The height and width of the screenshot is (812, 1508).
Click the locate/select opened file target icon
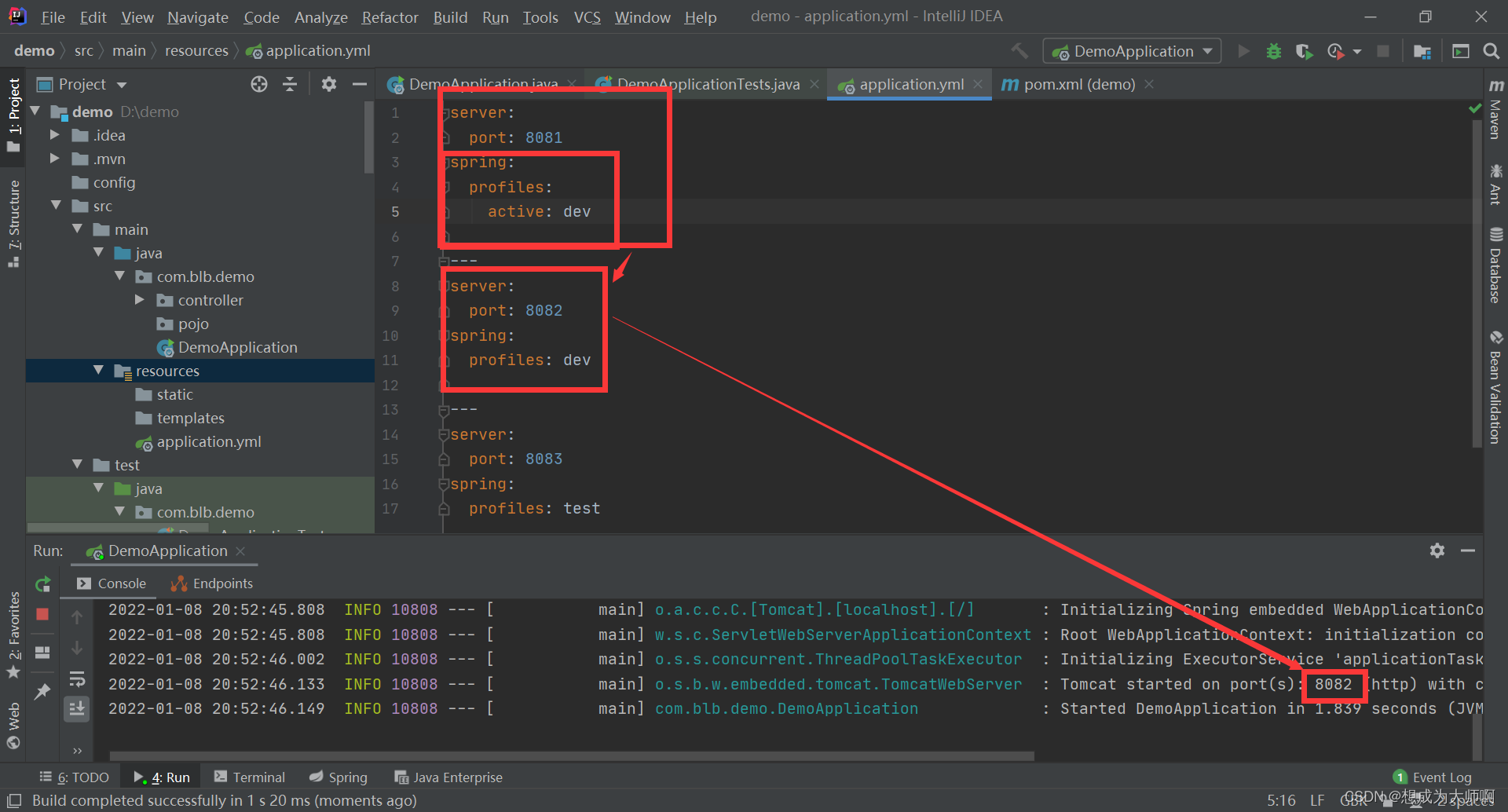point(259,84)
